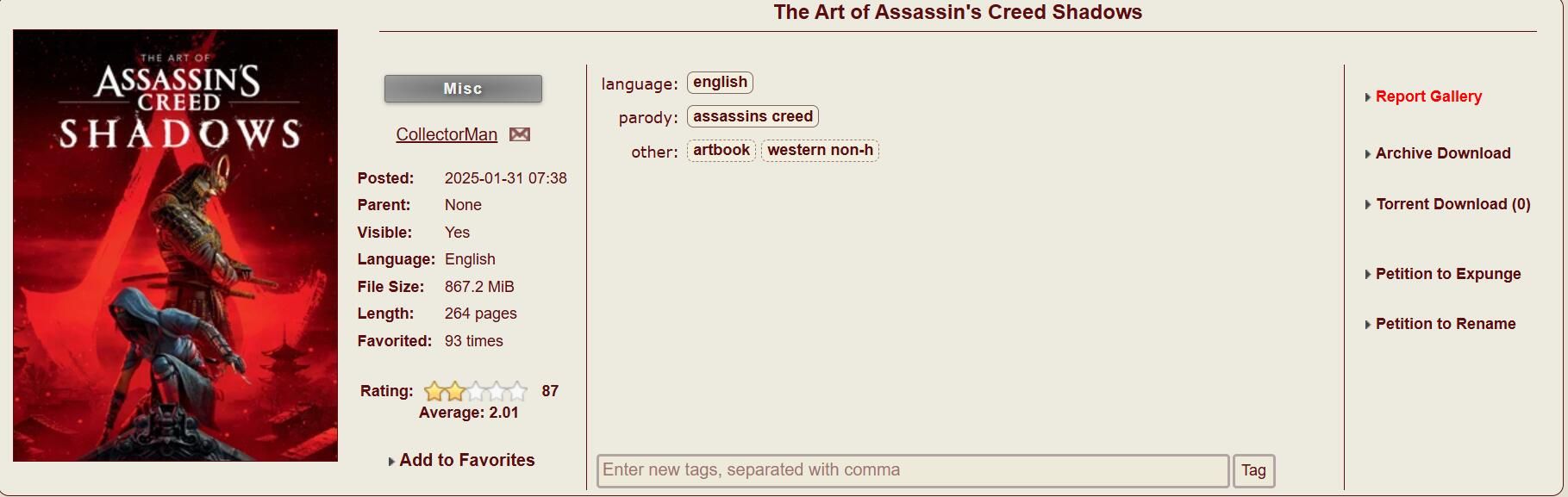
Task: Select the artbook tag
Action: pyautogui.click(x=721, y=150)
